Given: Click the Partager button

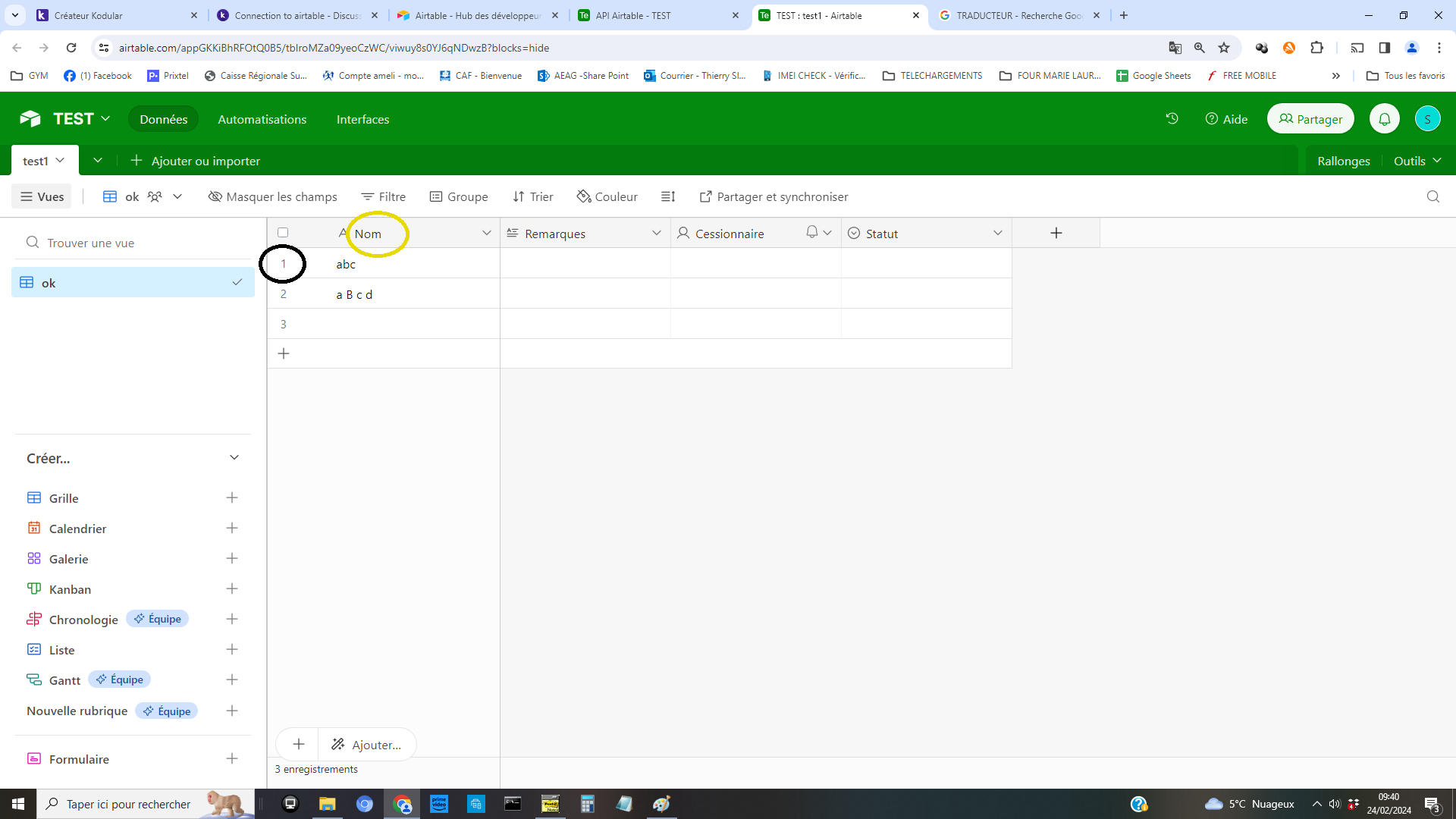Looking at the screenshot, I should 1310,118.
